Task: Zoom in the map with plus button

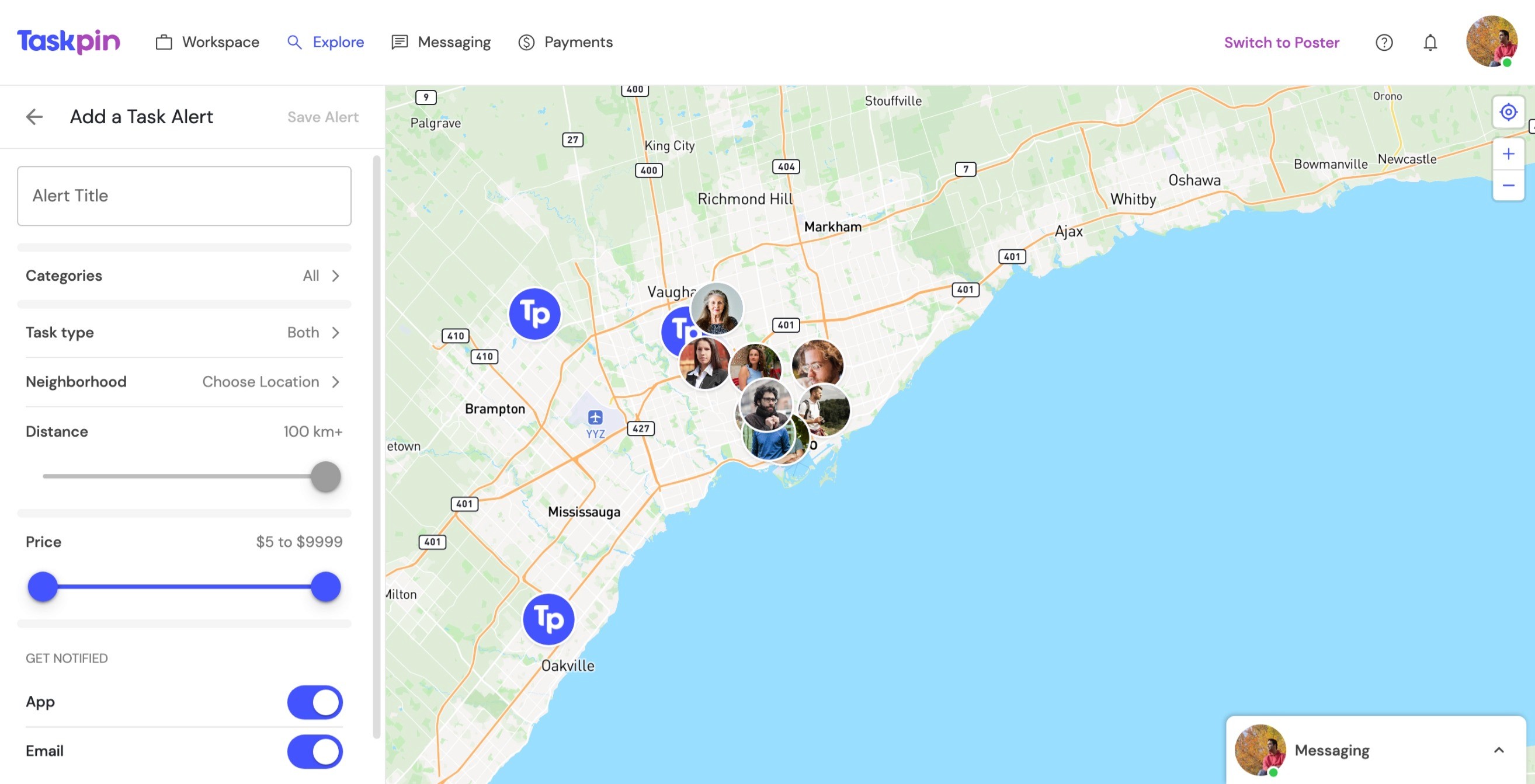Action: (x=1508, y=154)
